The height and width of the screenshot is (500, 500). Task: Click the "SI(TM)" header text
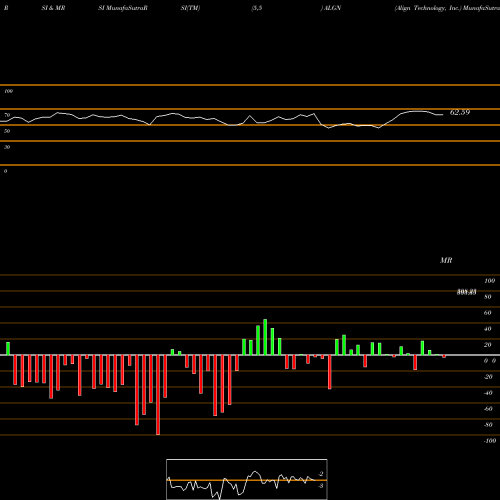point(190,8)
